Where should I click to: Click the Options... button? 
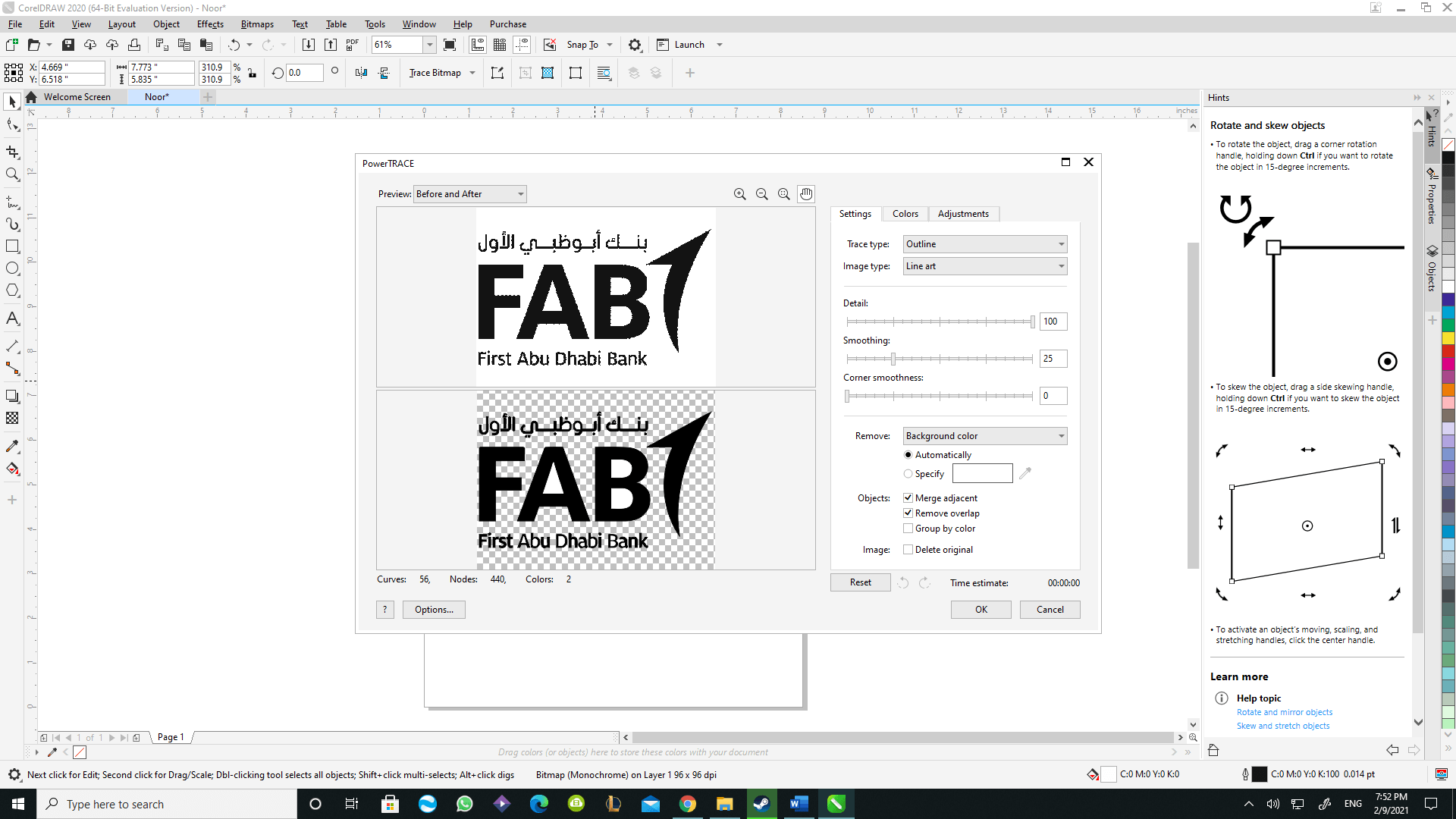click(x=434, y=610)
